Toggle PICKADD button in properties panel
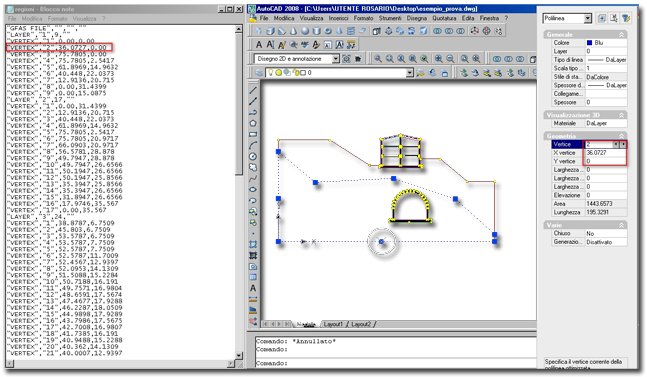The width and height of the screenshot is (647, 377). [x=602, y=18]
